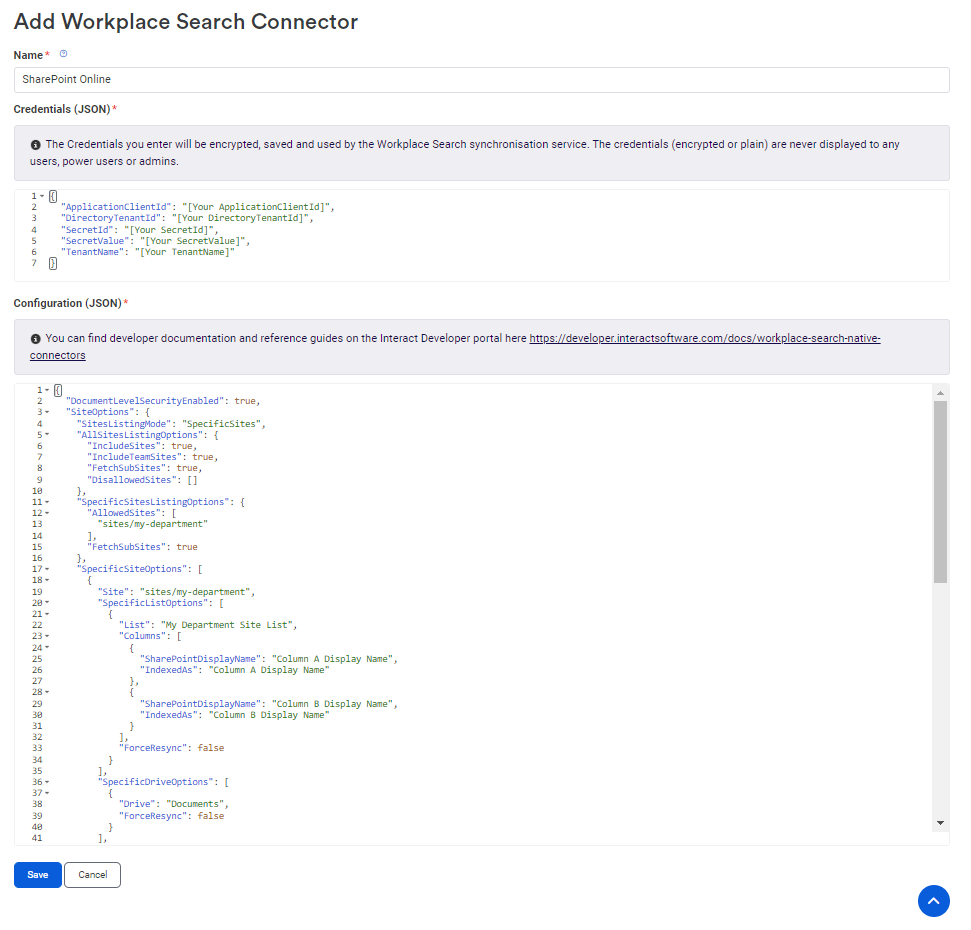Click the "IncludeTeamSites" line in configuration
Image resolution: width=971 pixels, height=930 pixels.
click(153, 458)
